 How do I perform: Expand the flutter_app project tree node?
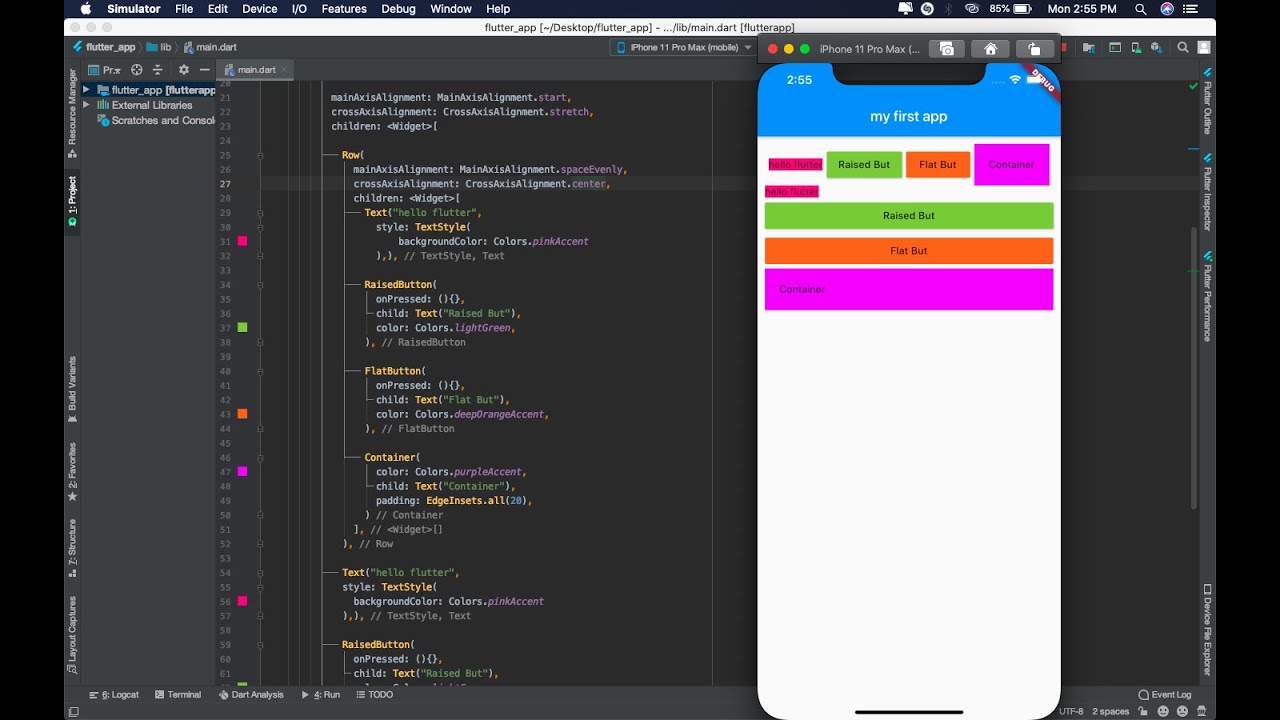pyautogui.click(x=86, y=90)
